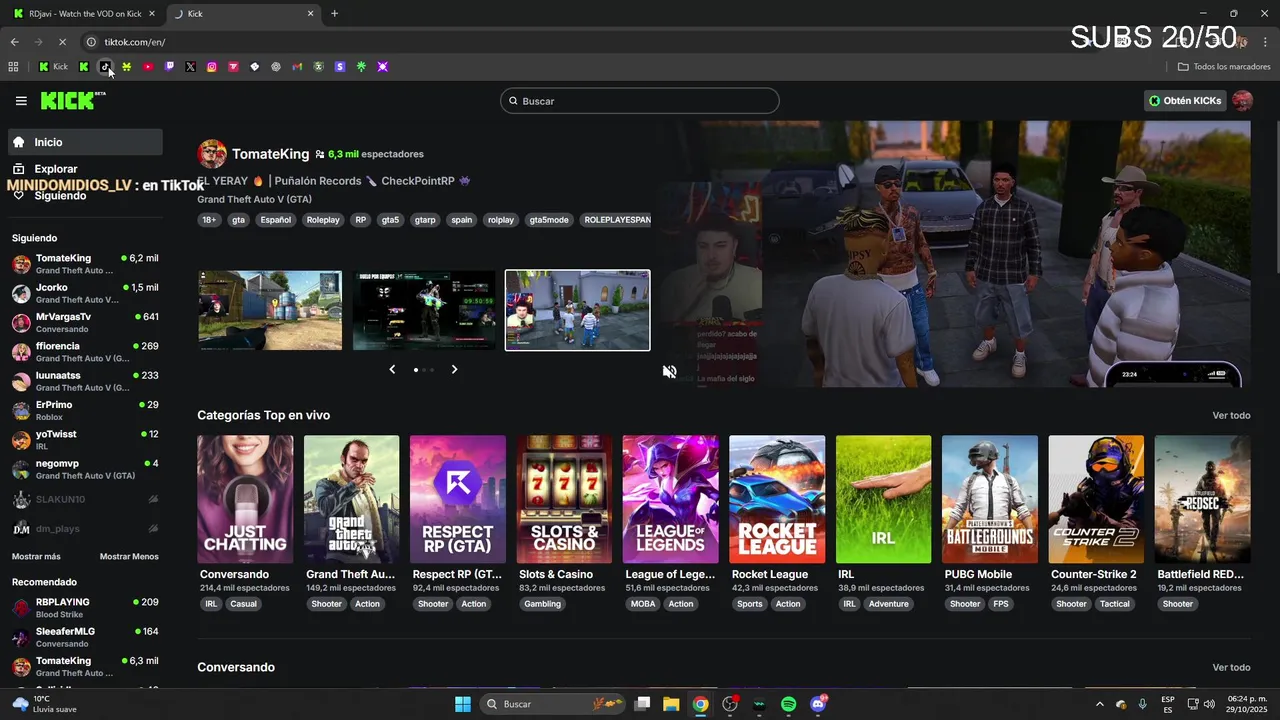Open the Gmail bookmark icon

[x=297, y=67]
